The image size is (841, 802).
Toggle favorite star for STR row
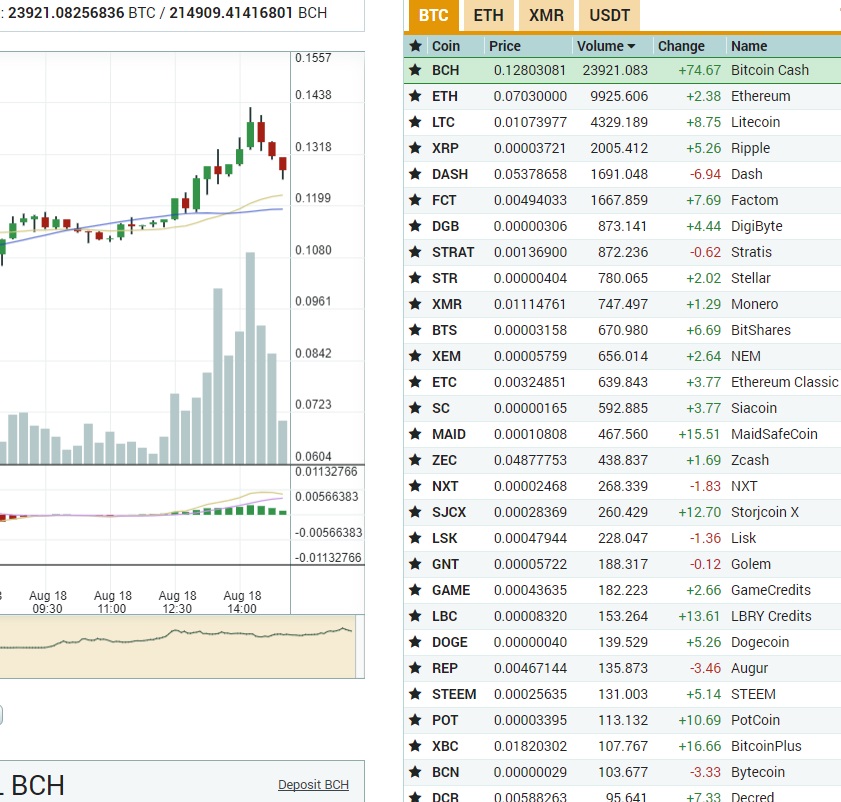click(x=415, y=278)
